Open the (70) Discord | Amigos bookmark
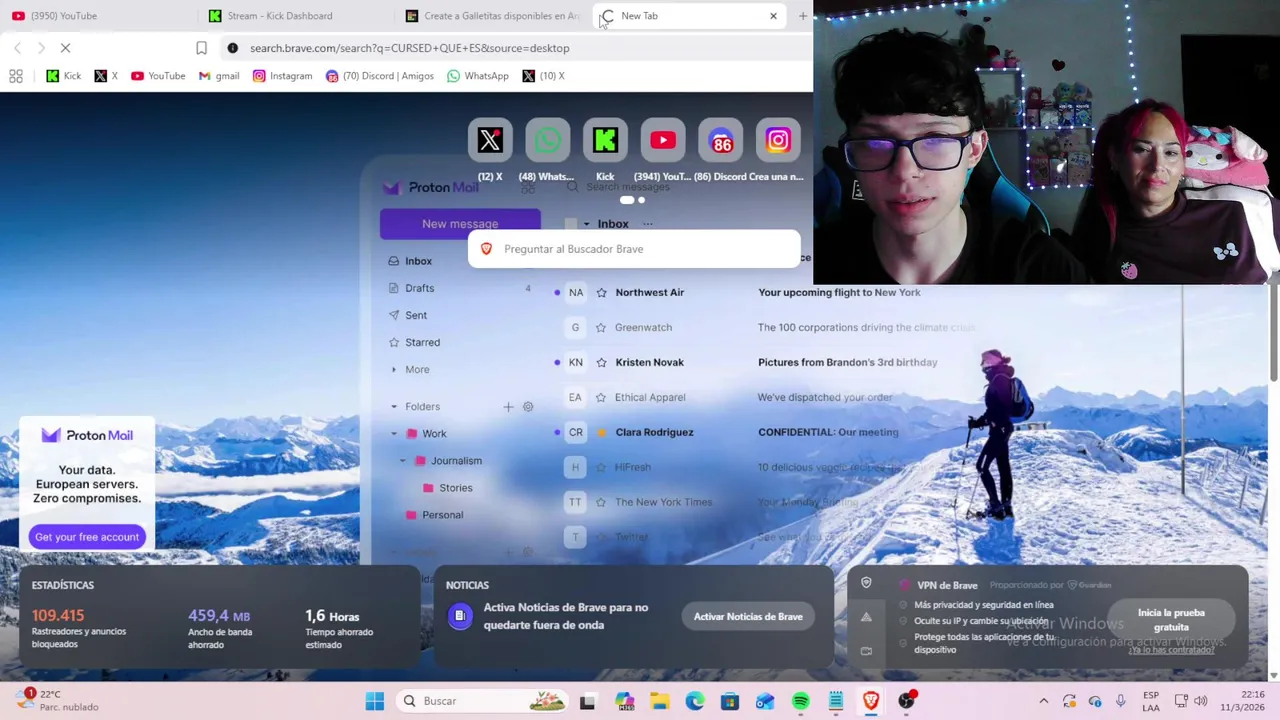 (x=380, y=76)
